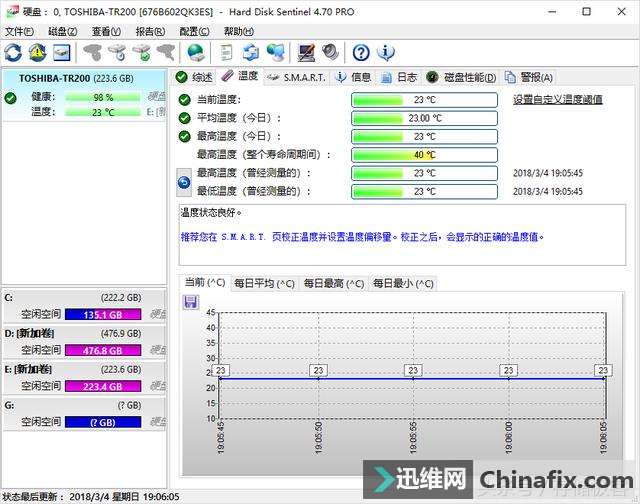Click the blue reset measured temperatures button
Viewport: 640px width, 504px height.
tap(184, 182)
